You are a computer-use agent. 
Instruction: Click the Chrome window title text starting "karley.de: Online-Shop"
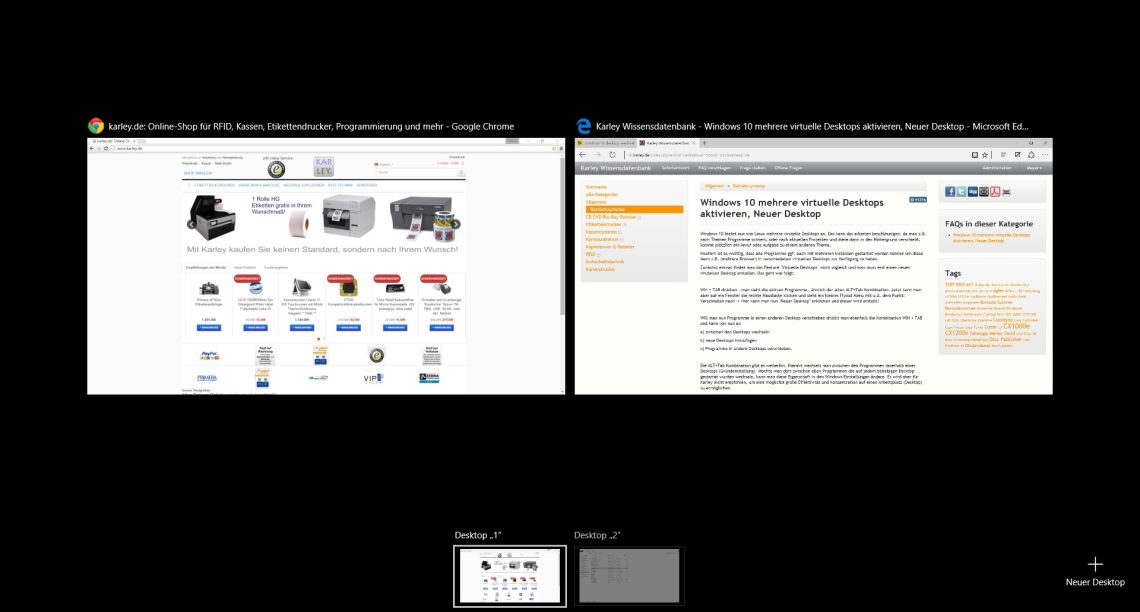pyautogui.click(x=311, y=126)
